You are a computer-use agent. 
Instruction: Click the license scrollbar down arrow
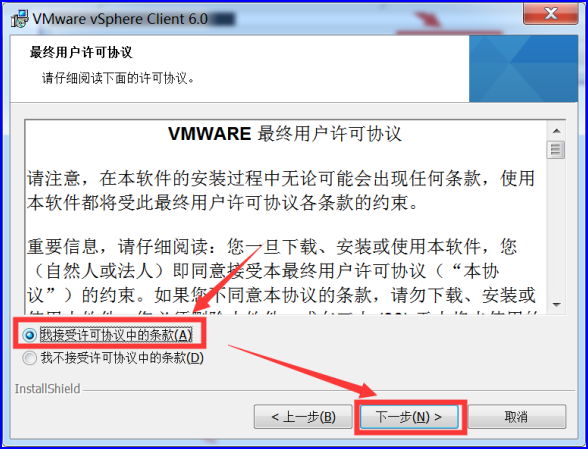556,305
